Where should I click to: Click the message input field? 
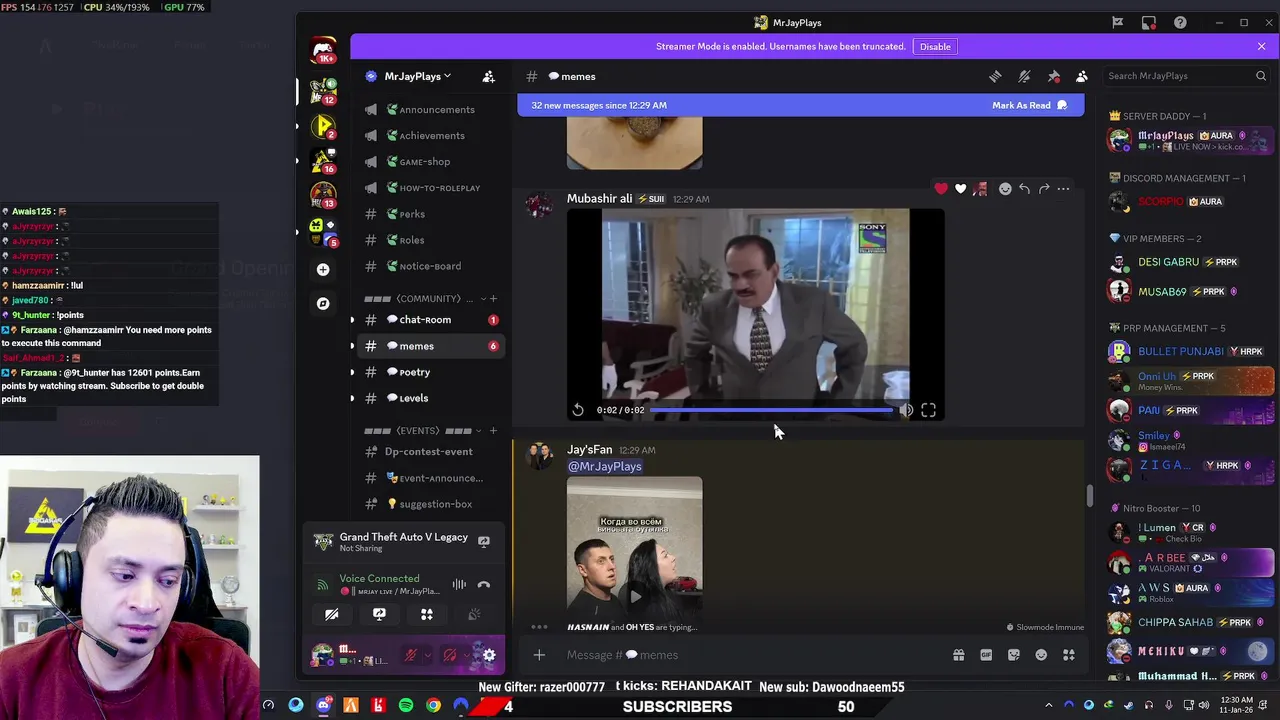pyautogui.click(x=750, y=655)
